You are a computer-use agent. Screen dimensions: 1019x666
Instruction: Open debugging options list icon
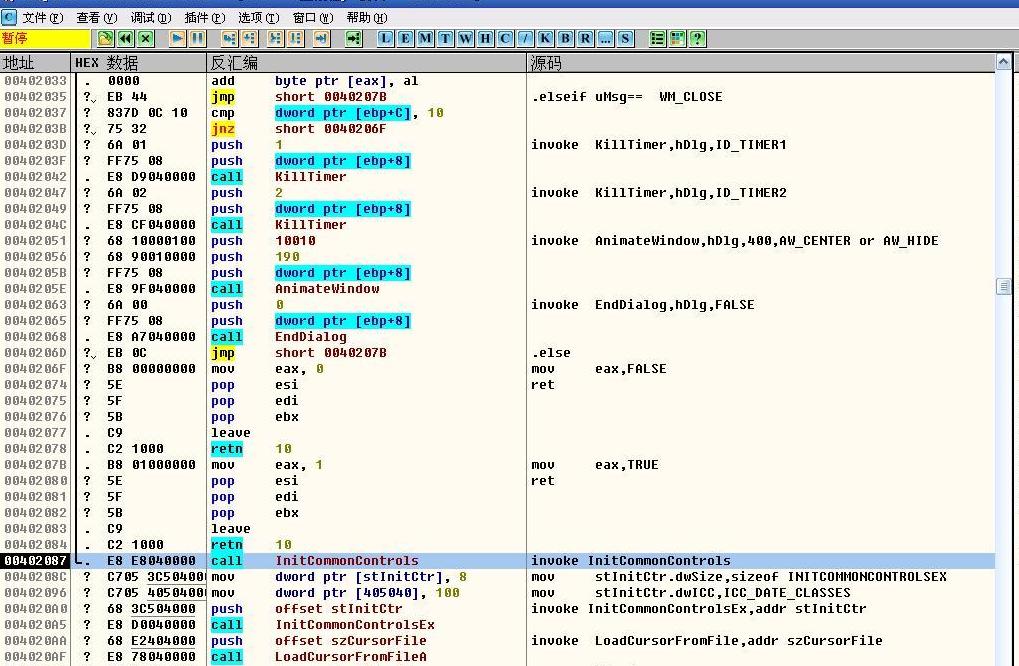(658, 38)
